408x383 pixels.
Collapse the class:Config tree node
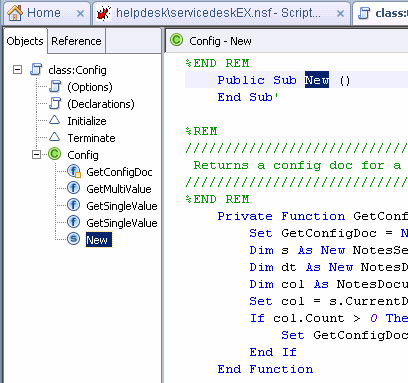17,70
